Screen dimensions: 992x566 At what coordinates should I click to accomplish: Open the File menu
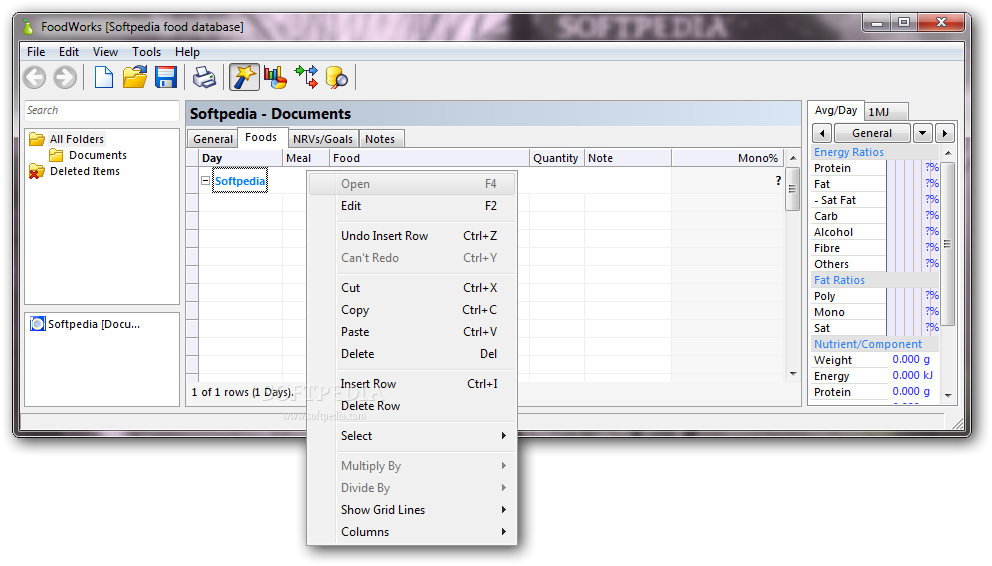36,52
